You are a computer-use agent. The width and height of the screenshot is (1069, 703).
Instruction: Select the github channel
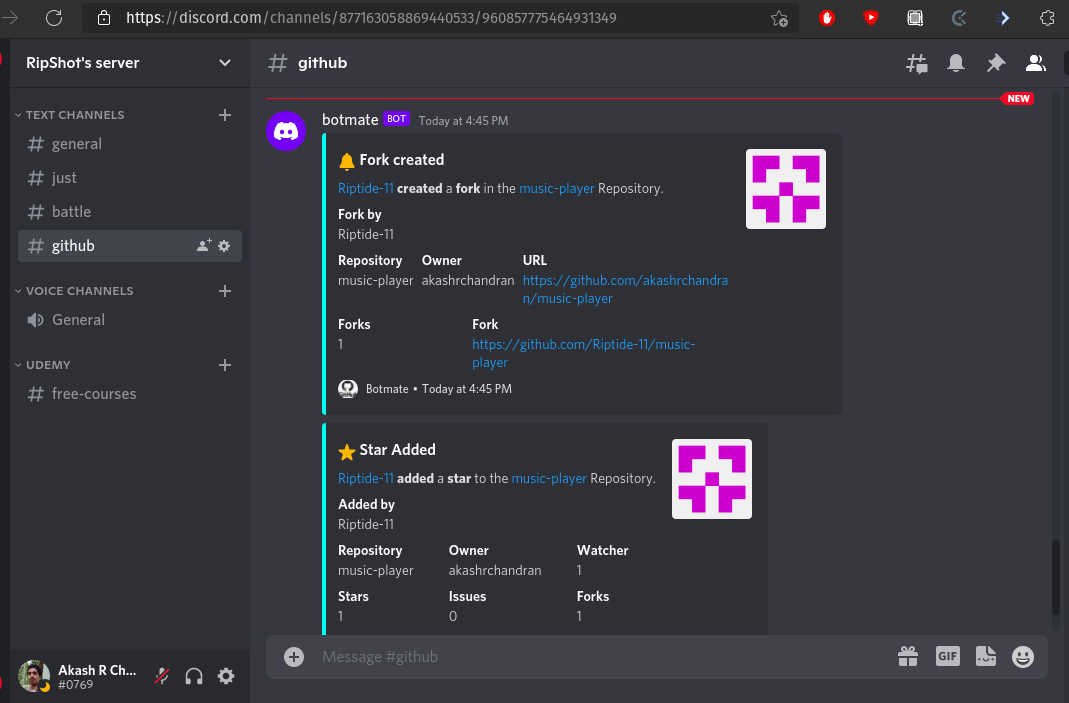130,245
